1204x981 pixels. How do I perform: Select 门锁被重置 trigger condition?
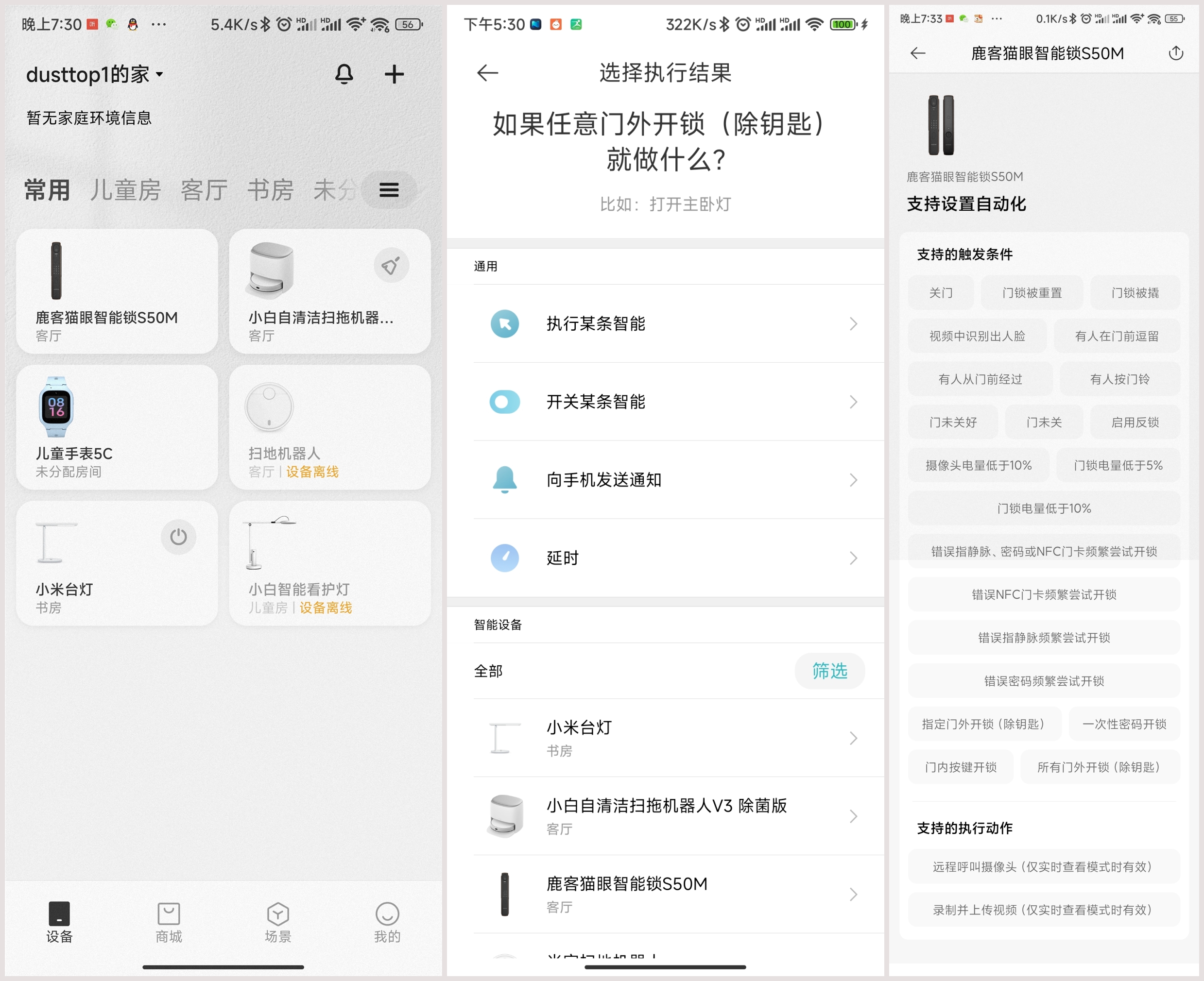(1032, 293)
